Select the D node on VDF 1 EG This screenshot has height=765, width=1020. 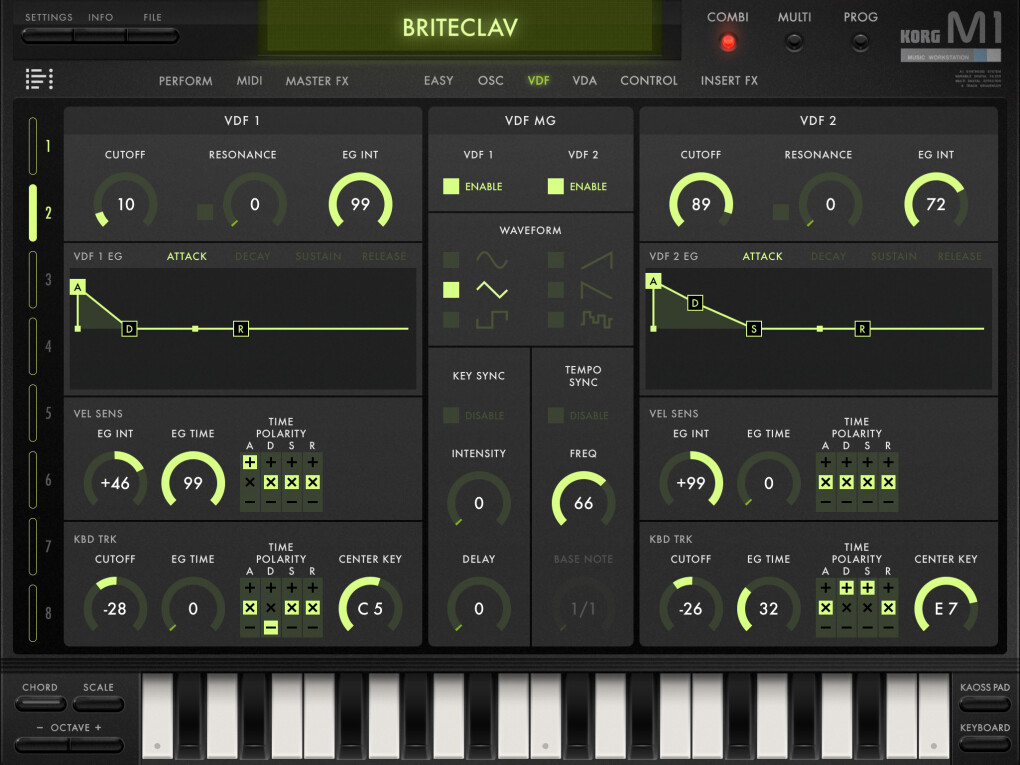[129, 329]
